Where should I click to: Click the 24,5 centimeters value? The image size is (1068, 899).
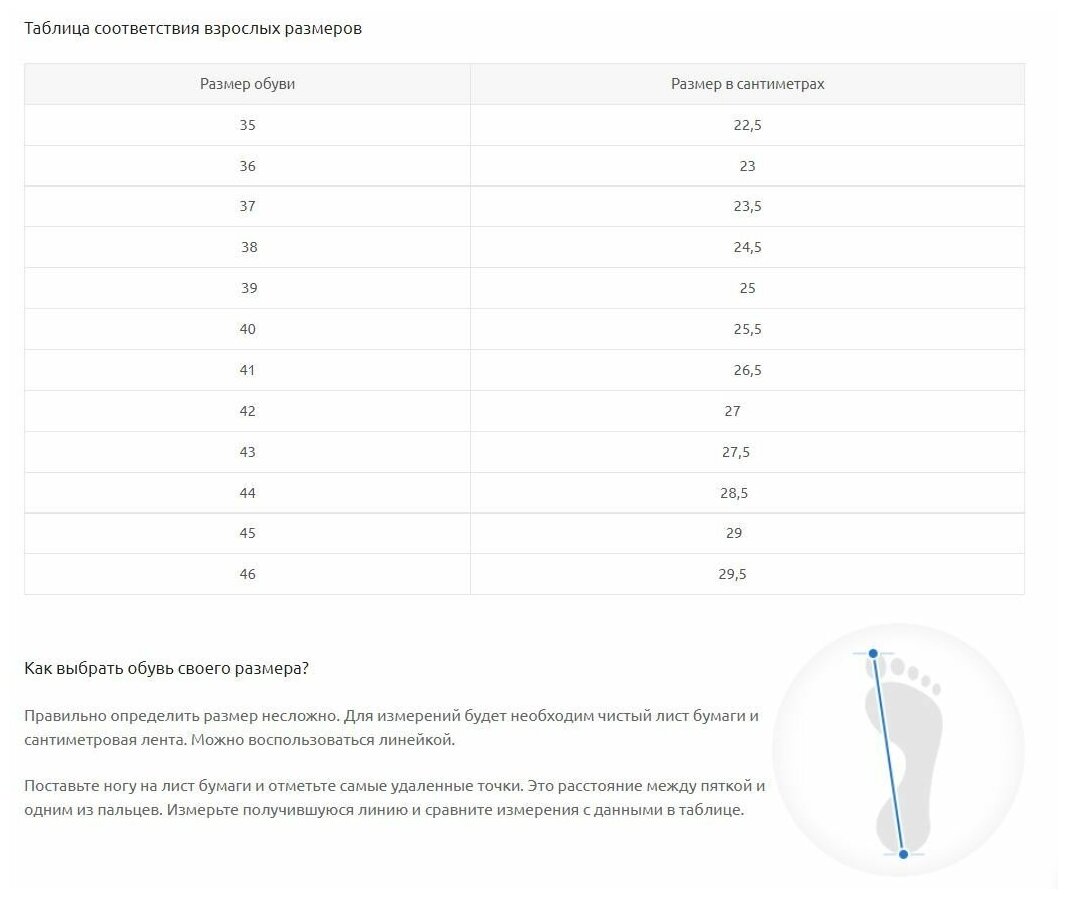747,247
